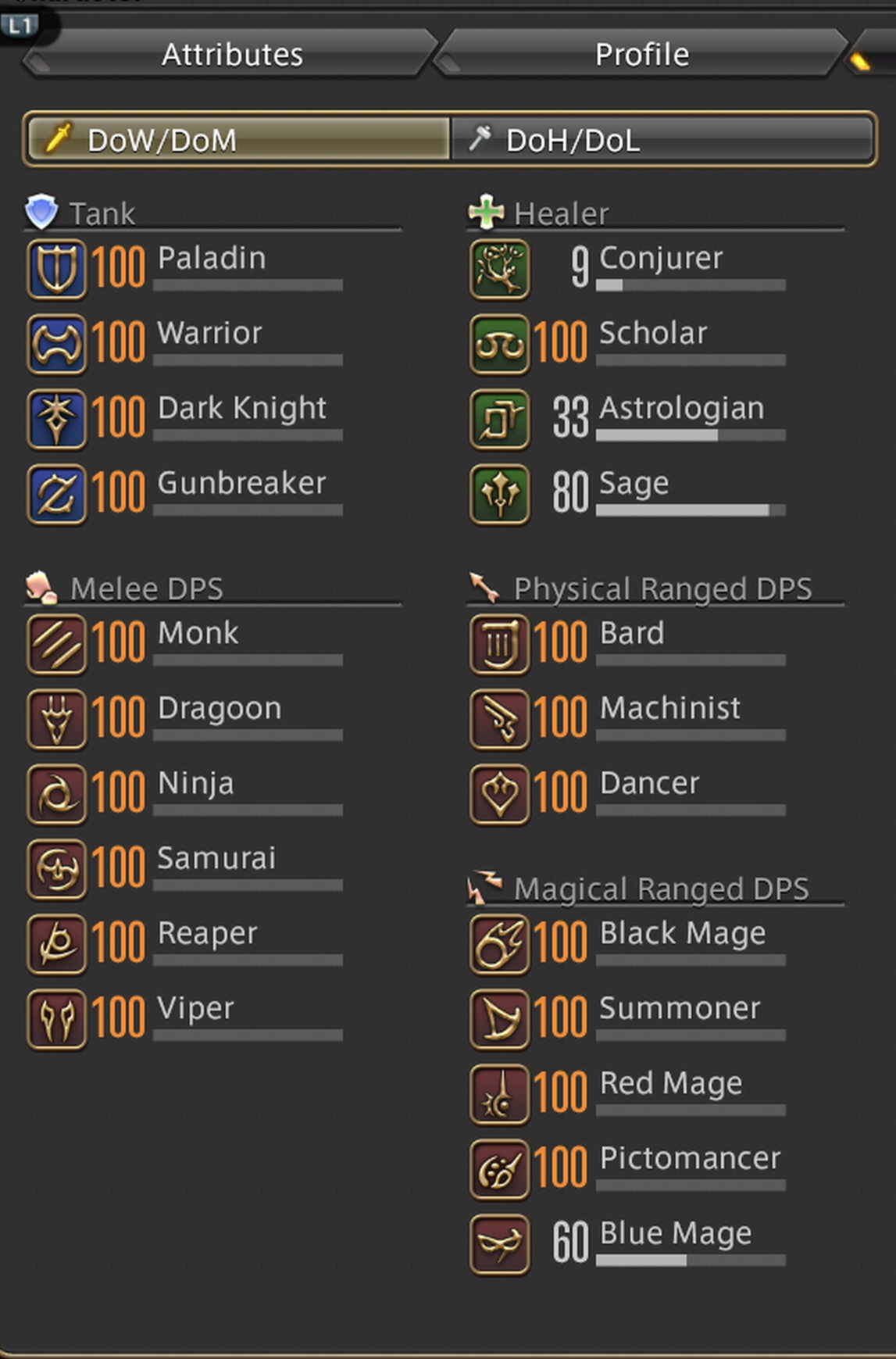The image size is (896, 1359).
Task: Select the Dancer job icon
Action: tap(500, 795)
